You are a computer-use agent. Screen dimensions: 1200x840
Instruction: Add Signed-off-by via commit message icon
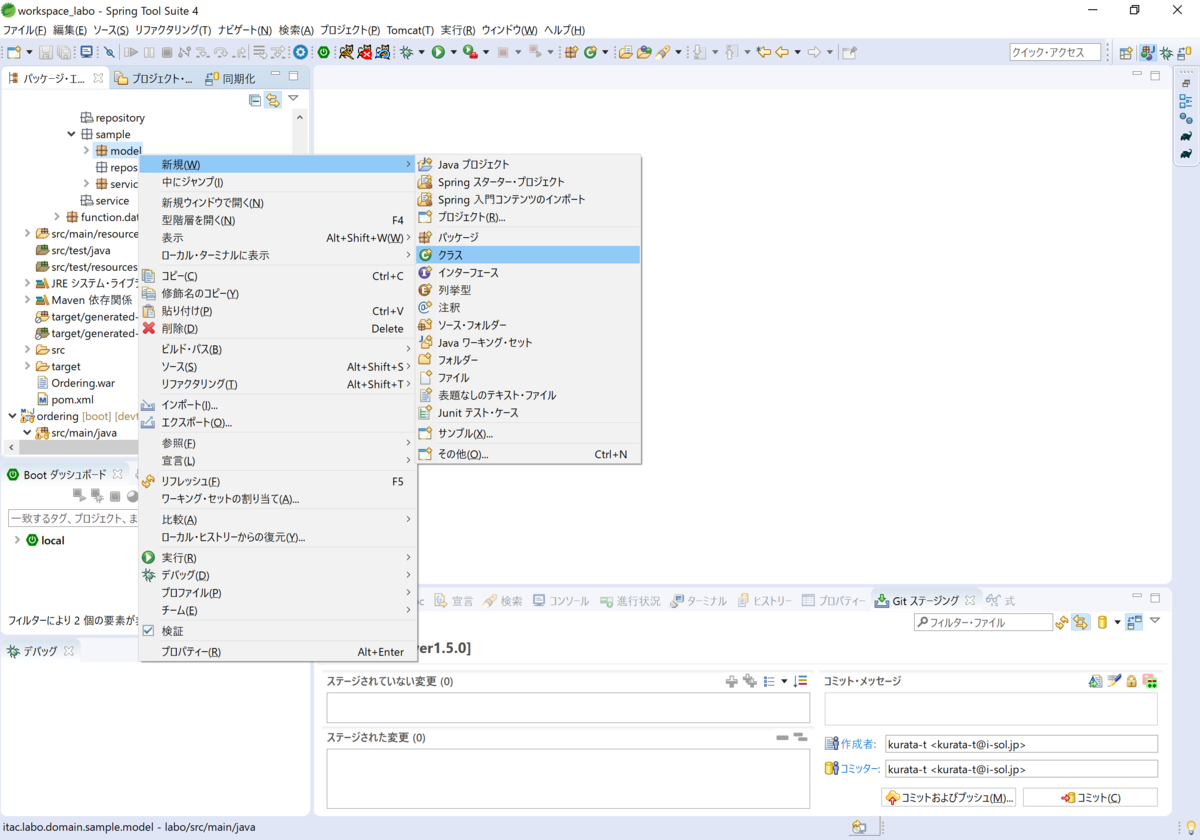pos(1113,680)
